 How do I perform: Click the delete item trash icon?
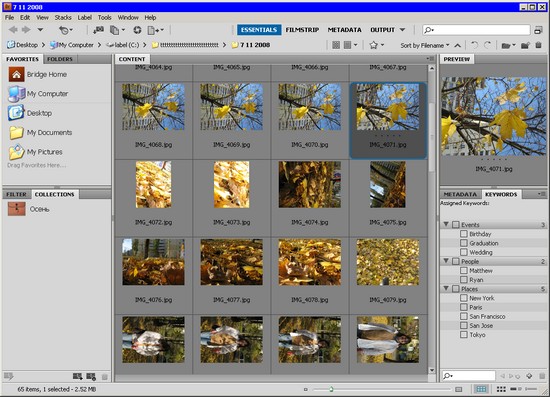coord(538,45)
